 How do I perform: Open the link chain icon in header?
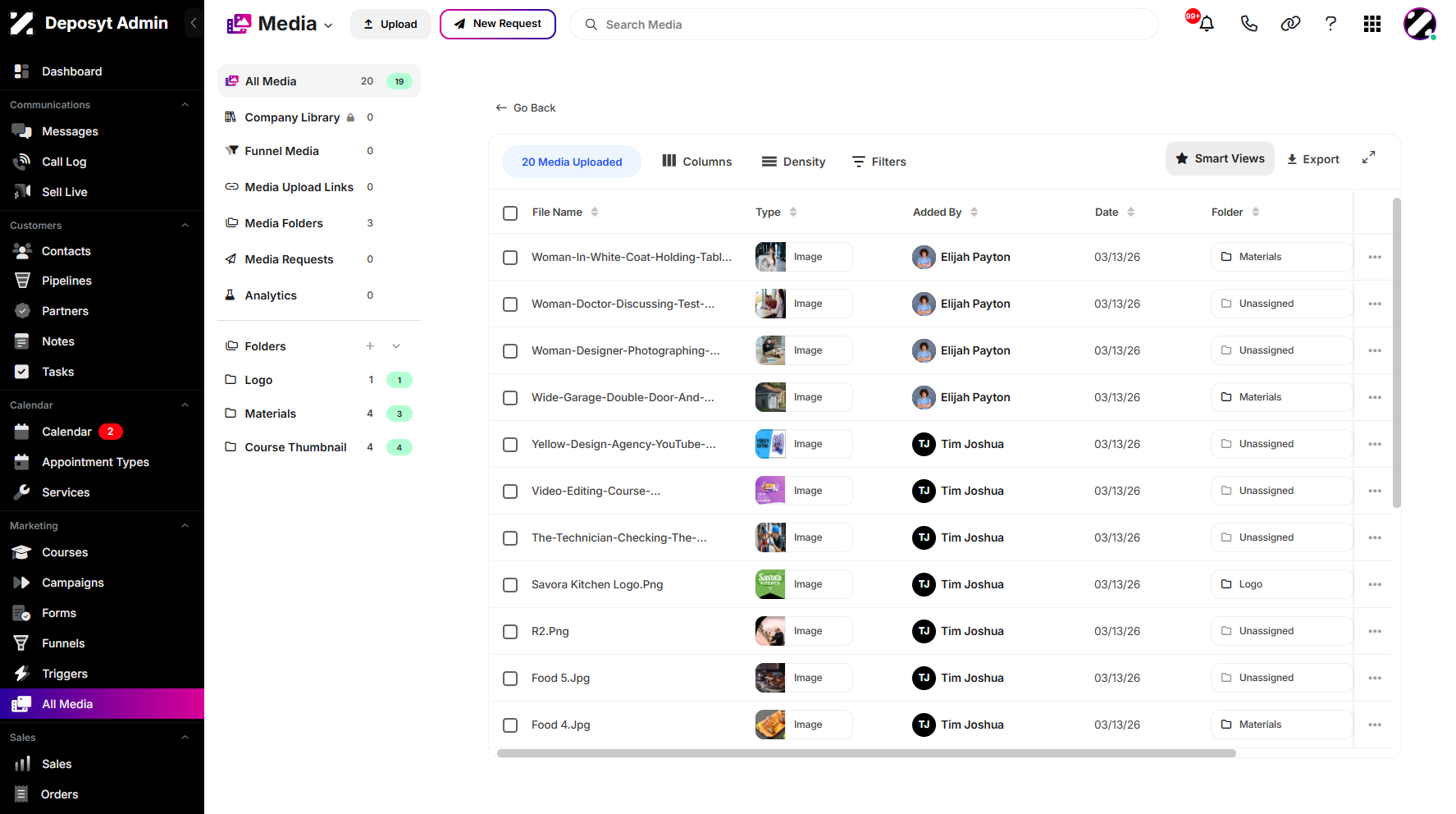1290,24
